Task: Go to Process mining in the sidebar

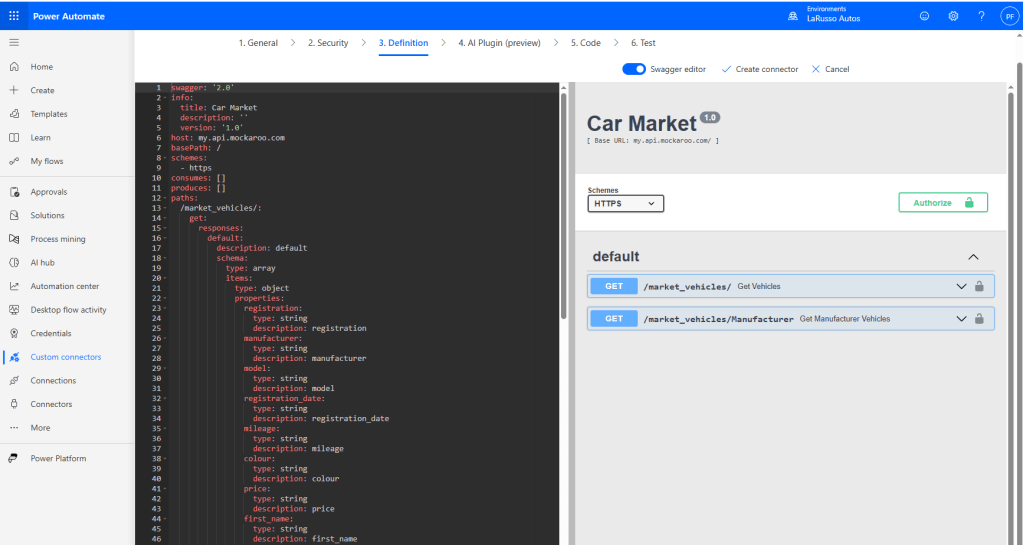Action: (57, 239)
